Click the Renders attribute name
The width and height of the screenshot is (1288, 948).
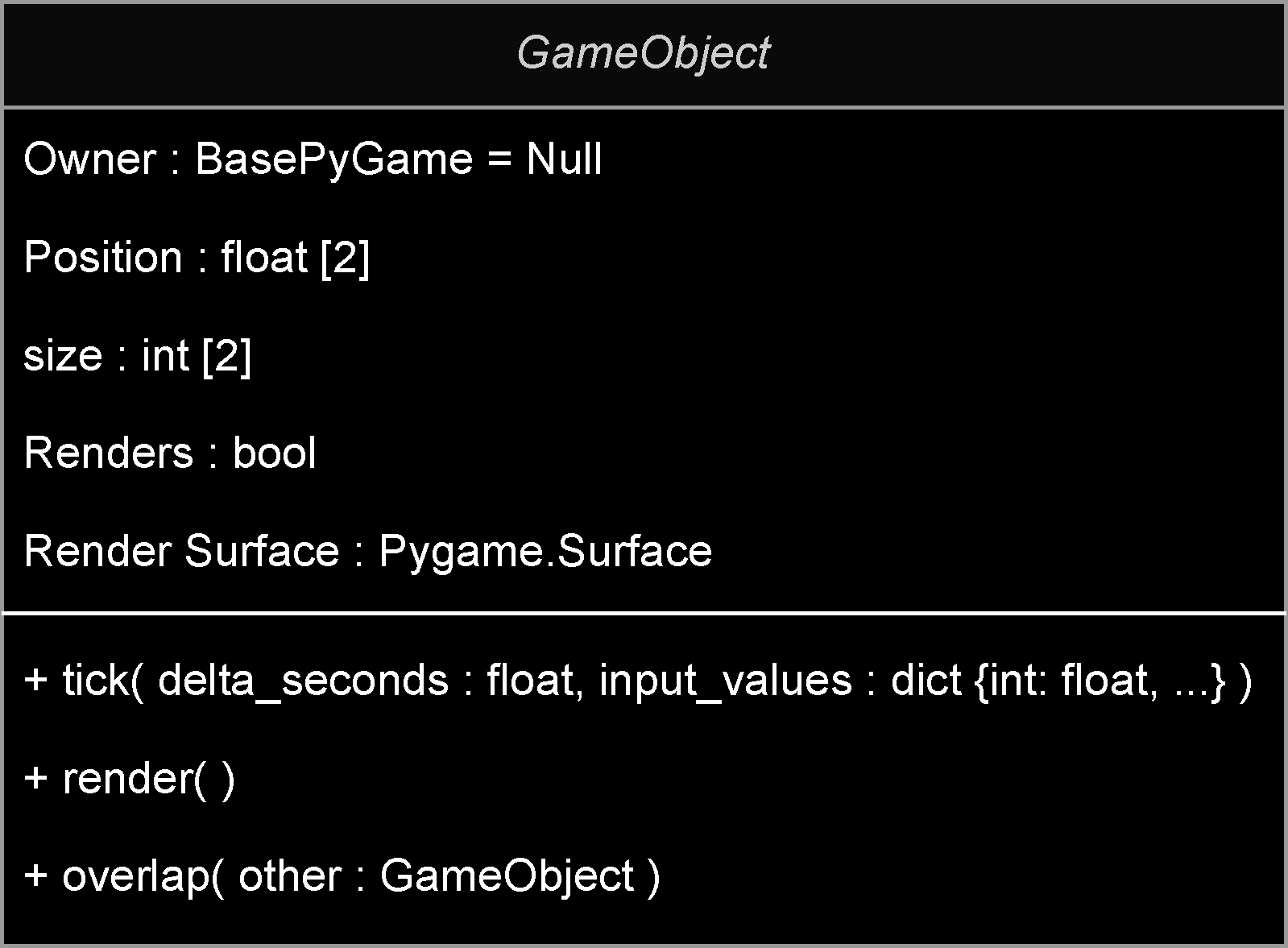(109, 453)
